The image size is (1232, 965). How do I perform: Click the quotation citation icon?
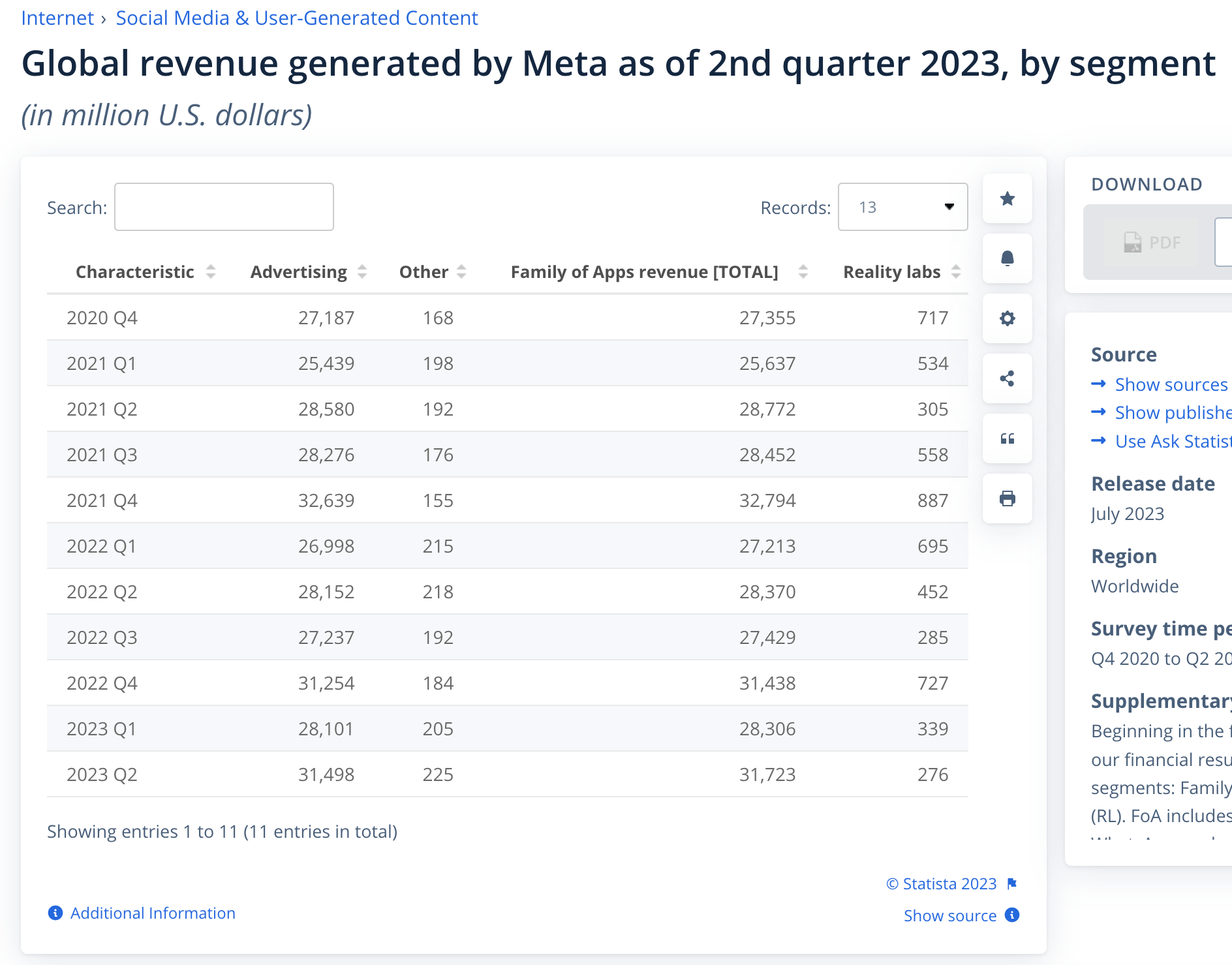tap(1007, 438)
